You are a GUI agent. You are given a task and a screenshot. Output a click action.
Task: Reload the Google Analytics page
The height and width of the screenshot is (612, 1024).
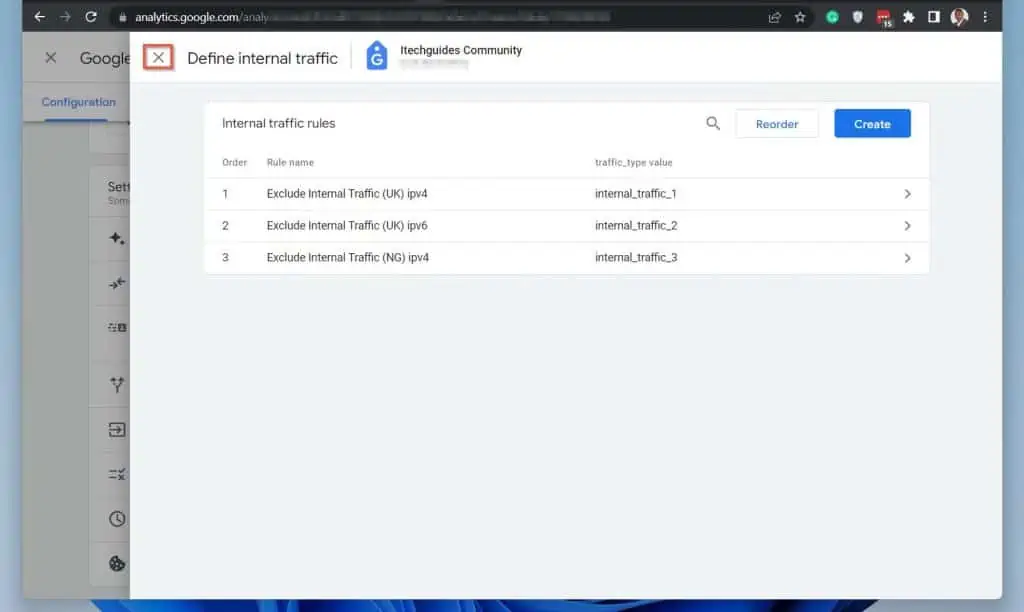91,17
